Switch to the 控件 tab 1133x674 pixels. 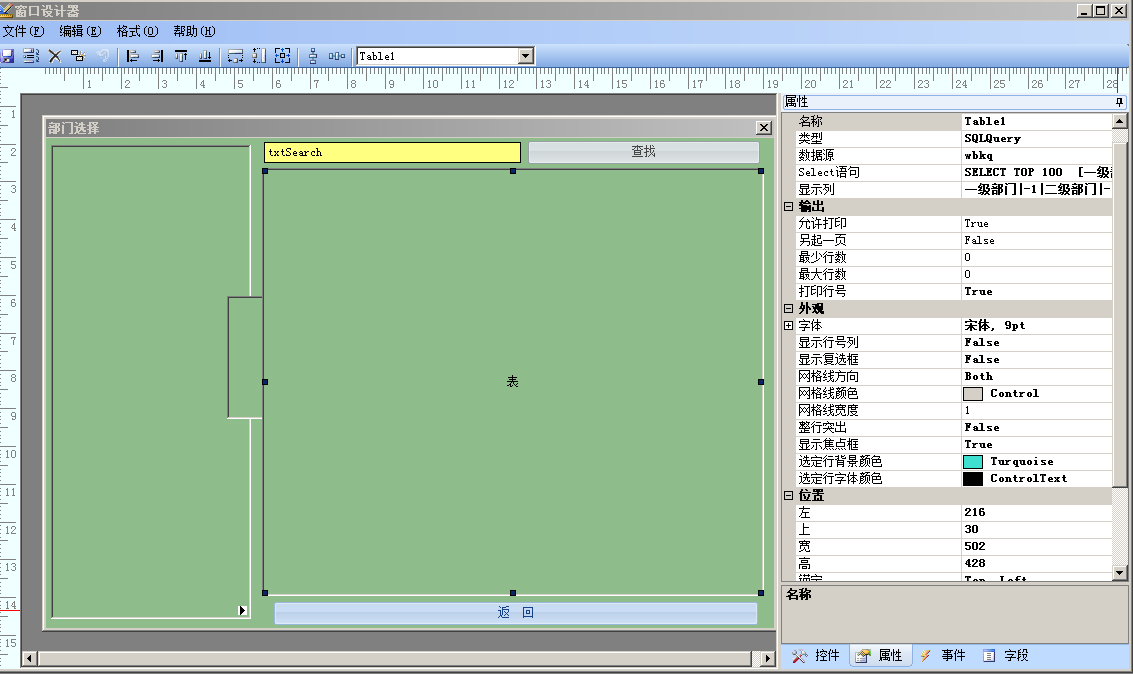817,655
